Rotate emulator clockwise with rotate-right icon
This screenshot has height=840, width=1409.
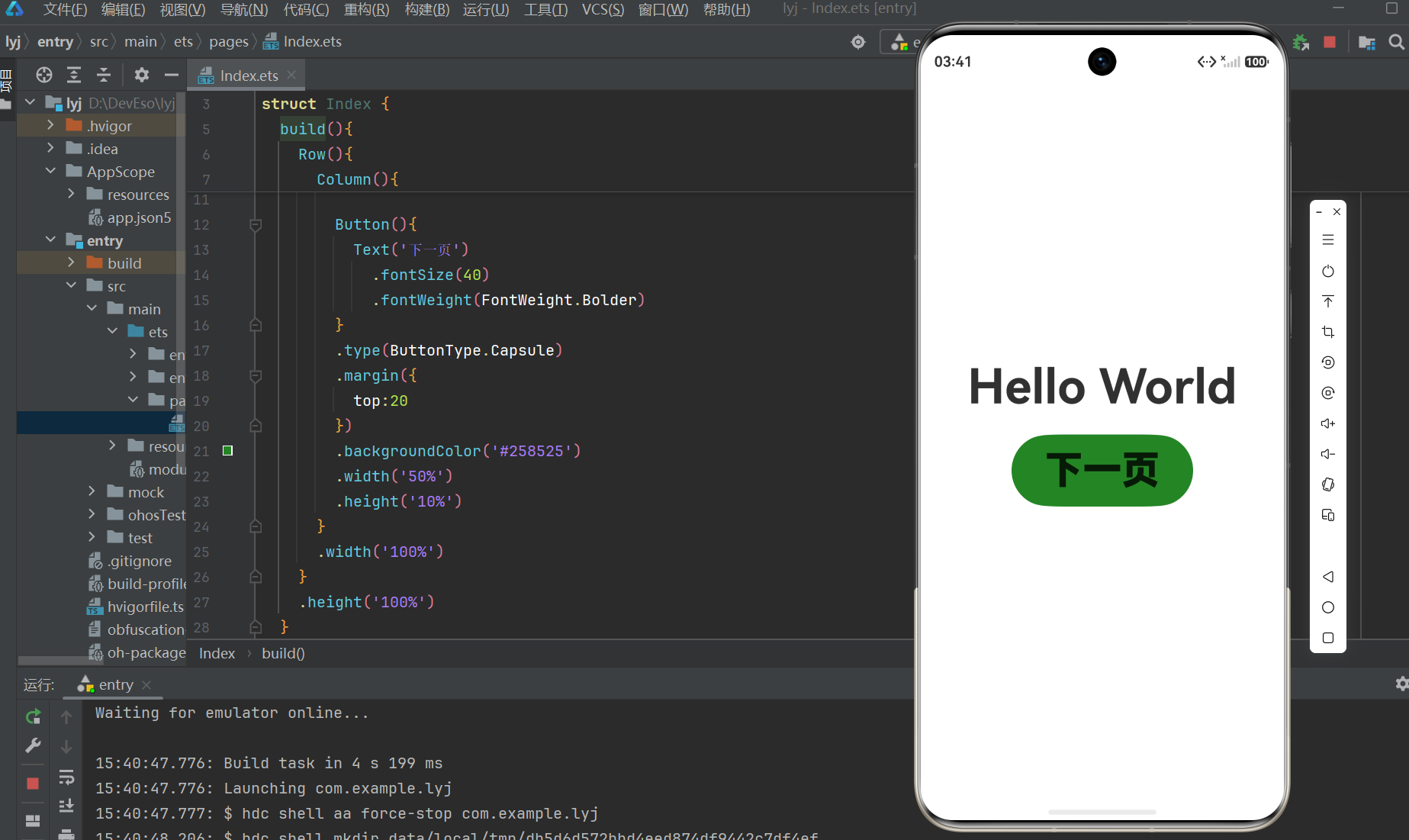(x=1328, y=393)
